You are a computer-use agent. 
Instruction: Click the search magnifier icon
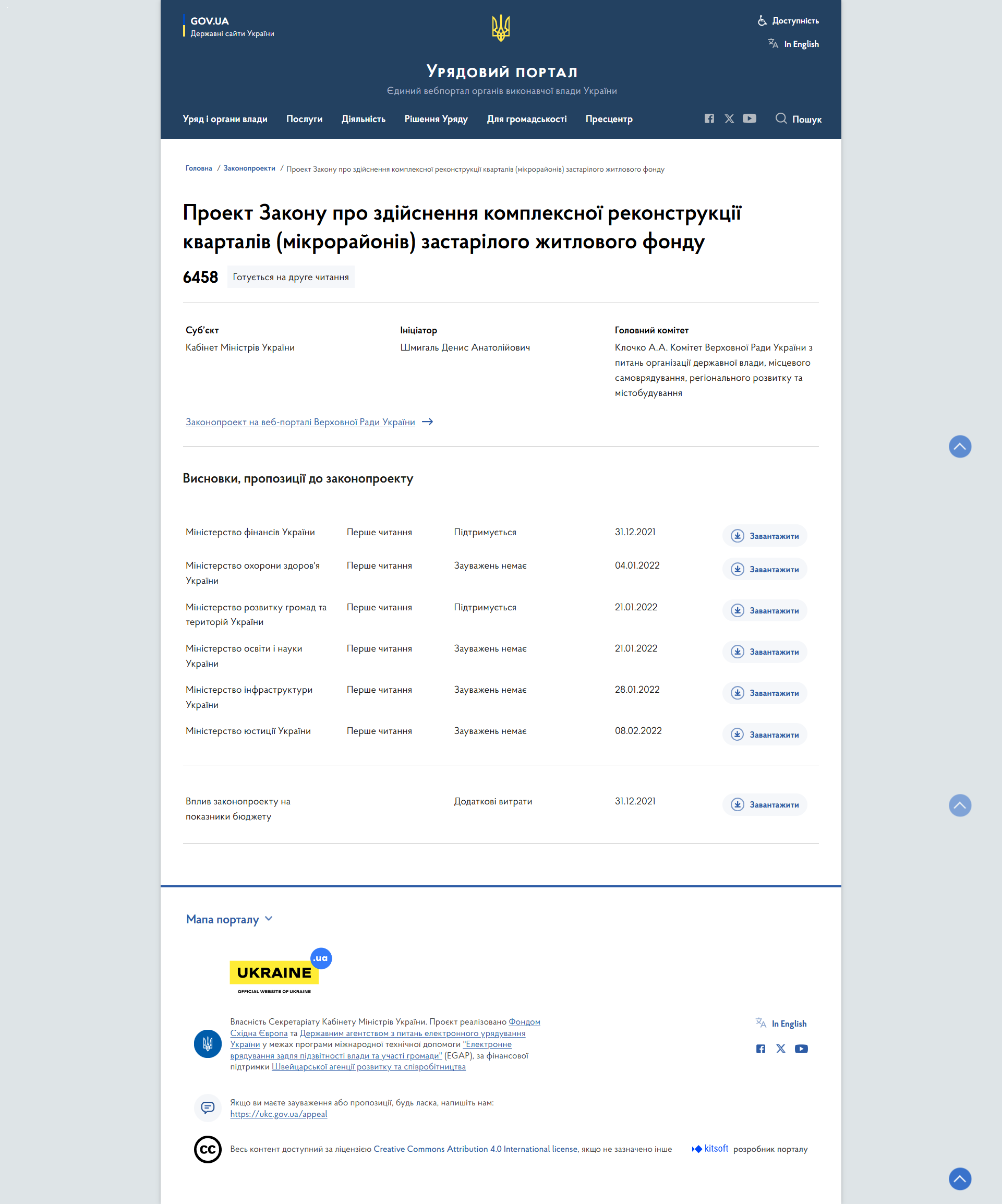781,119
